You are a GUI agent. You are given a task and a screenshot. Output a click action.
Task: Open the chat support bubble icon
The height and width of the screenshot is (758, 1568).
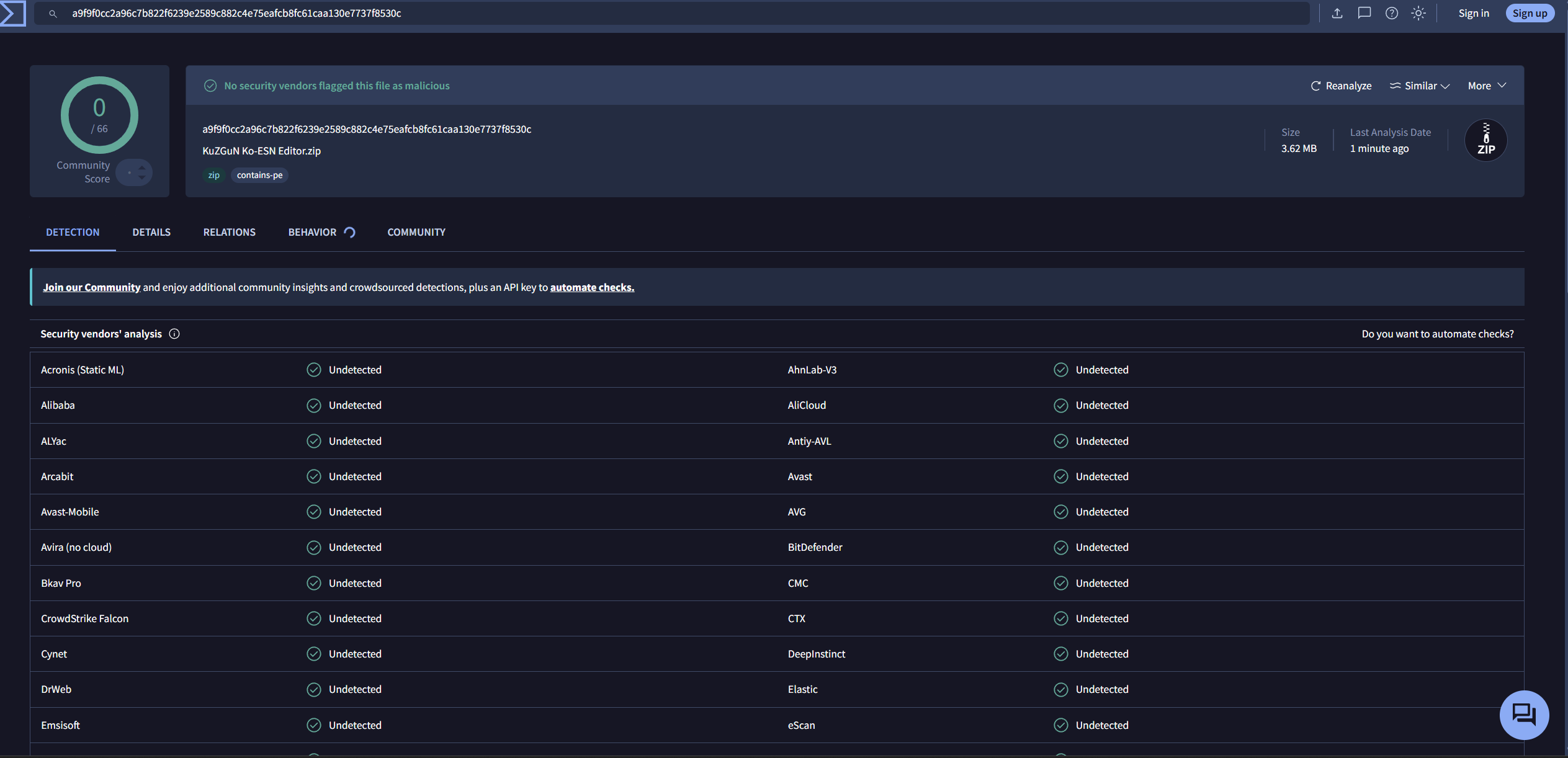tap(1524, 715)
